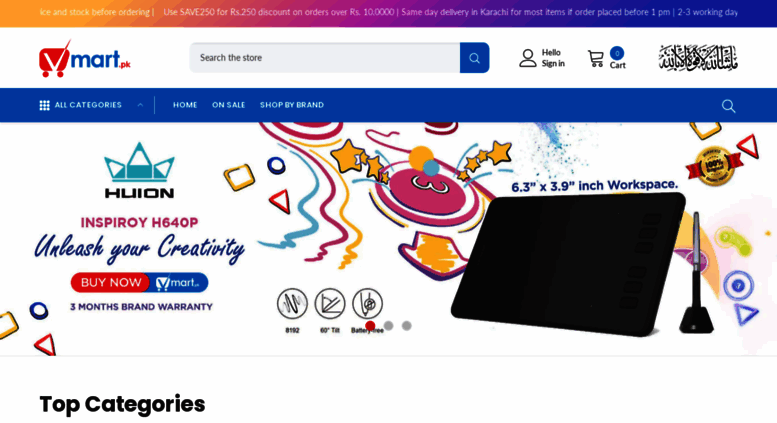777x423 pixels.
Task: Switch to the third banner slide dot
Action: [406, 325]
